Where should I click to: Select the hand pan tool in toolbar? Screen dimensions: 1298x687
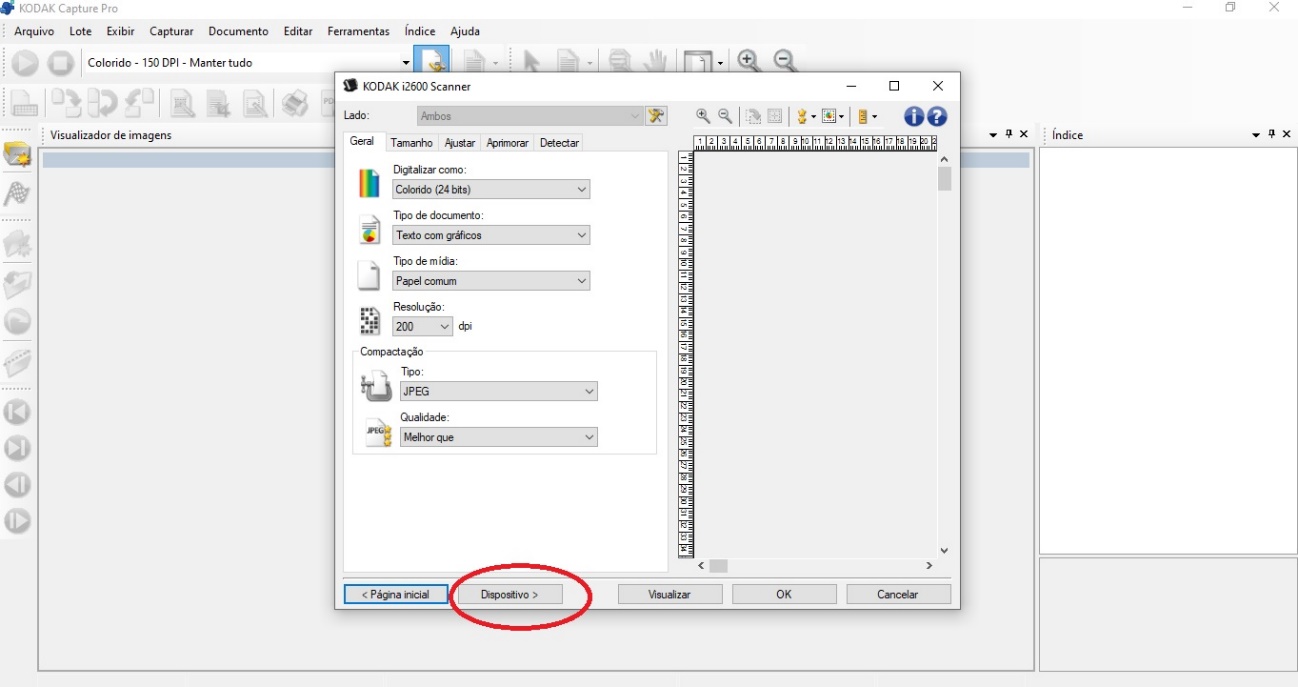pyautogui.click(x=655, y=62)
